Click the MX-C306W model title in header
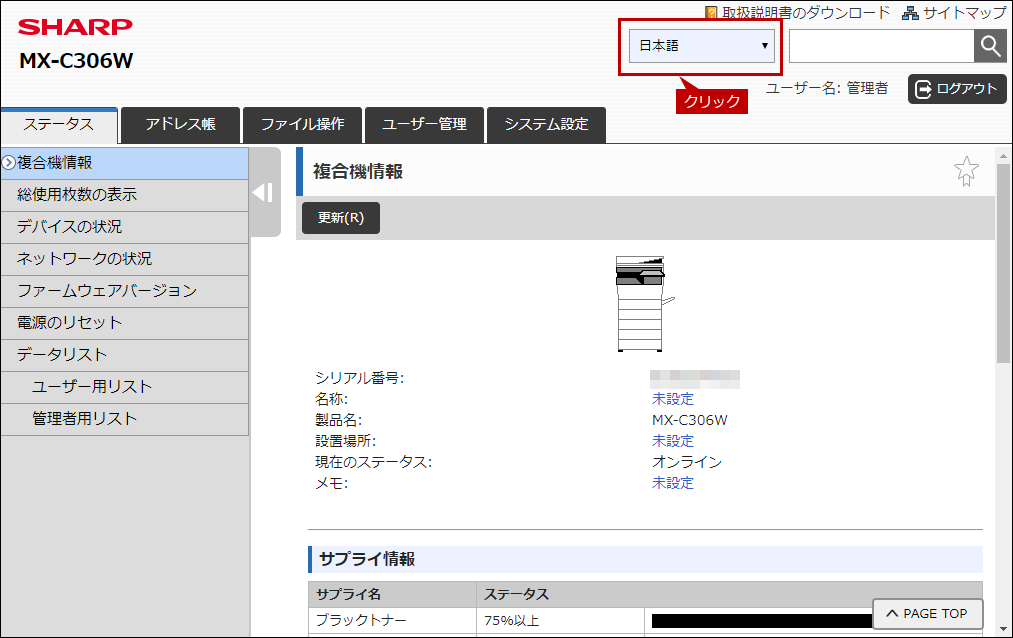The height and width of the screenshot is (638, 1013). click(76, 61)
